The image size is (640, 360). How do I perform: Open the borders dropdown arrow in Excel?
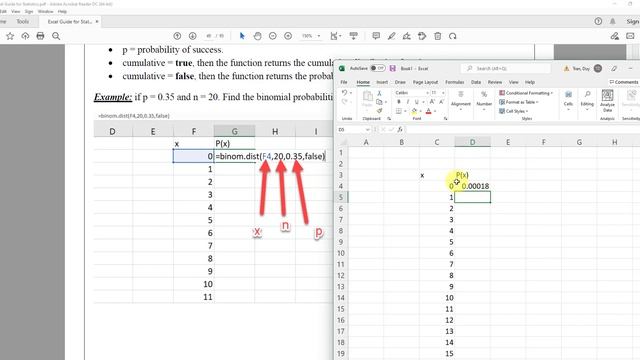click(405, 111)
